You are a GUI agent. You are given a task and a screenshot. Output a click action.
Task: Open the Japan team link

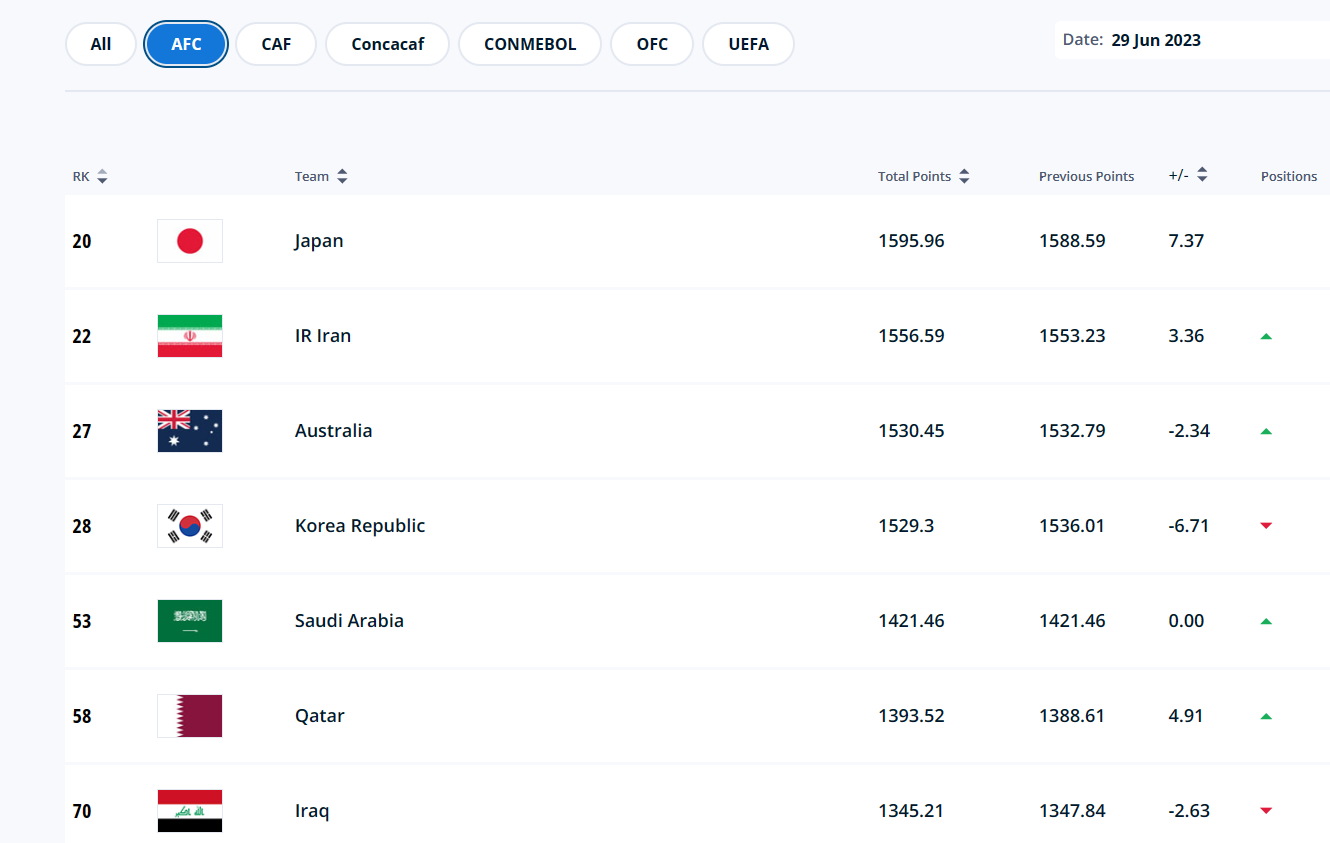[x=319, y=241]
